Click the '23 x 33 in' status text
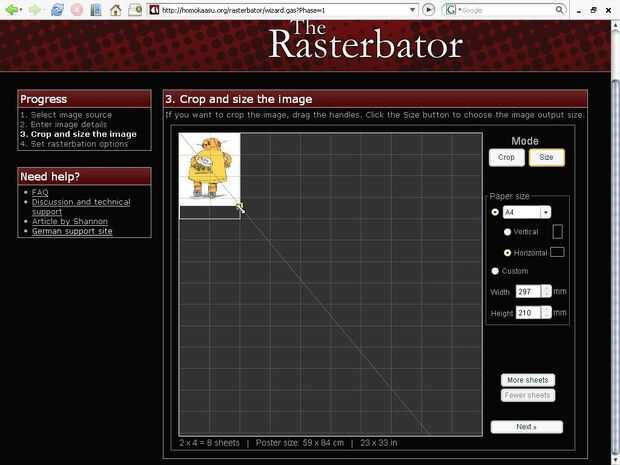 (x=378, y=443)
